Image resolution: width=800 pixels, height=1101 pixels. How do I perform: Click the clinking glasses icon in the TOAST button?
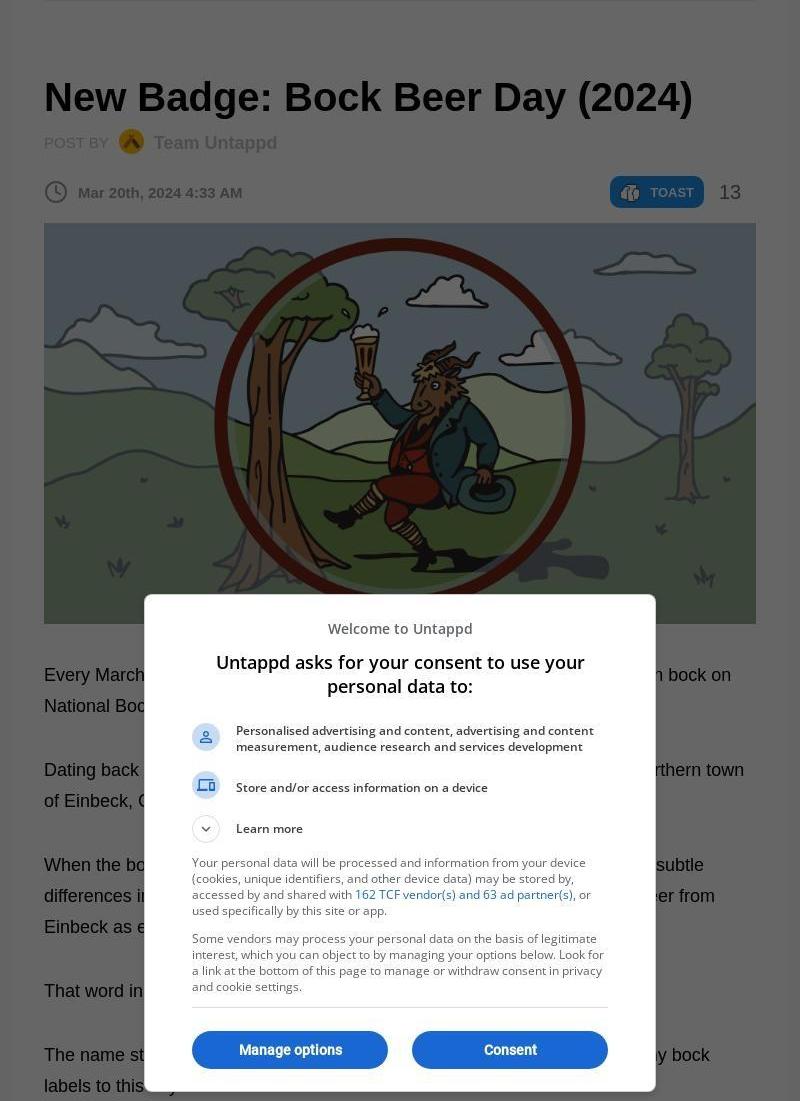[x=630, y=192]
